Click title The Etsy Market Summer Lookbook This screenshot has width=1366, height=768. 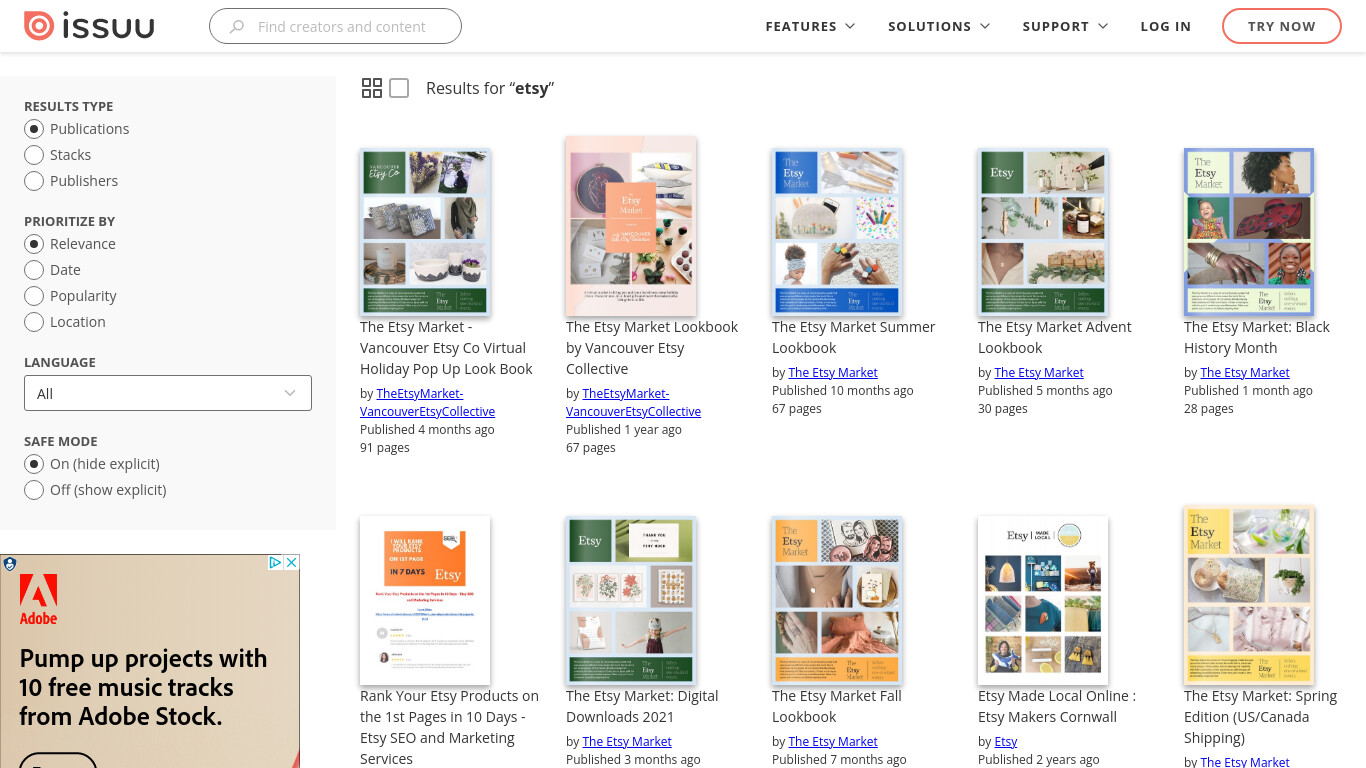(x=854, y=338)
